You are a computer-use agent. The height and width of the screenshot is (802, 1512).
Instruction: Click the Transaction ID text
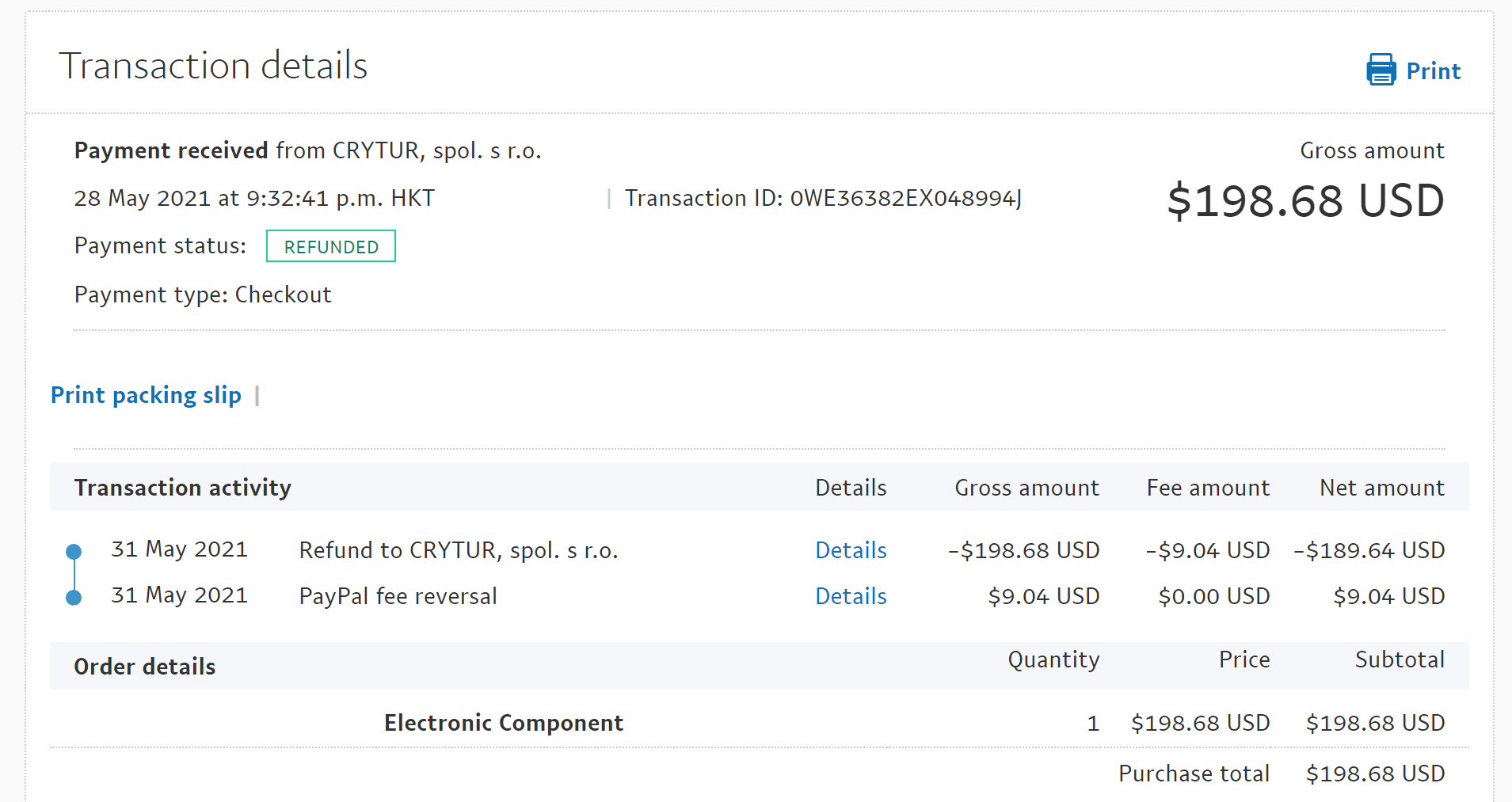823,198
